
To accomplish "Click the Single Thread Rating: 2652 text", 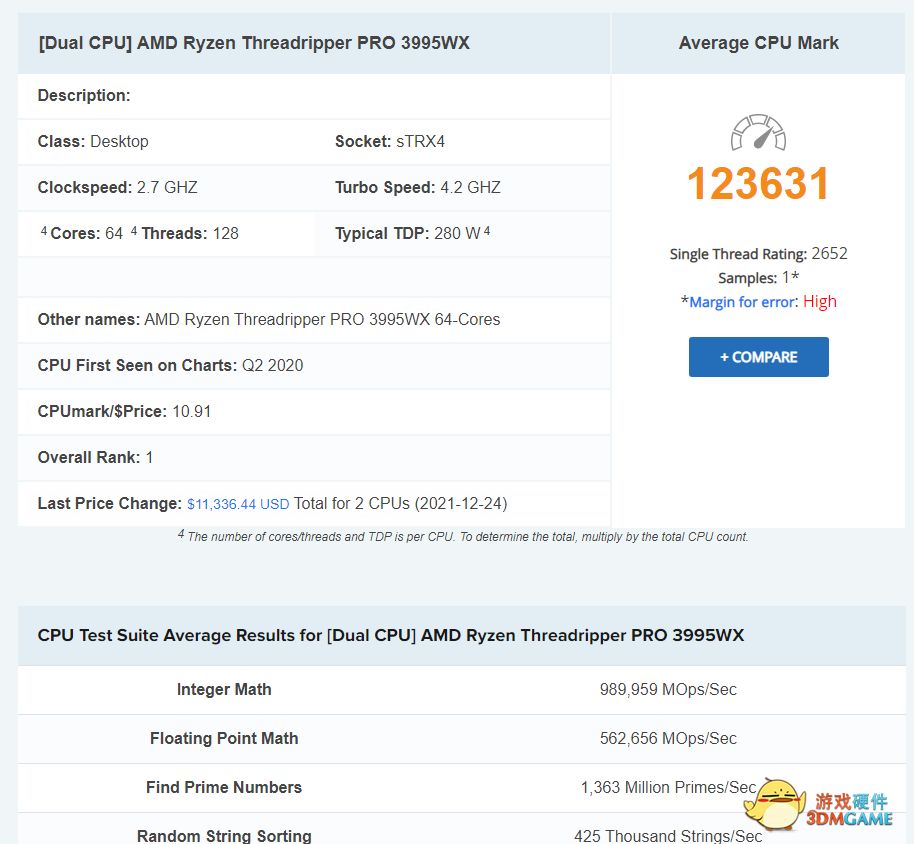I will click(758, 254).
